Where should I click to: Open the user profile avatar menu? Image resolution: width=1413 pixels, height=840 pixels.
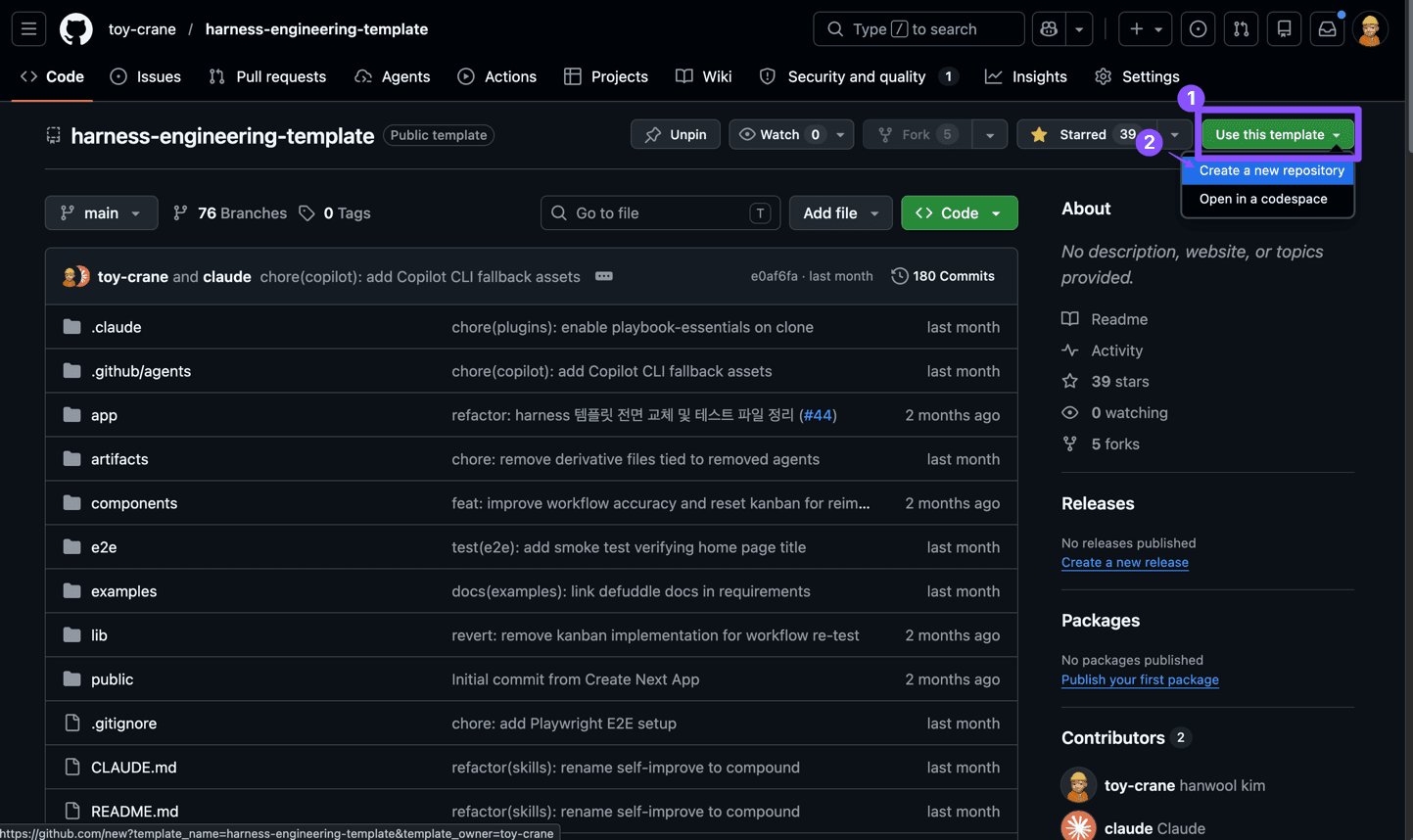click(1370, 29)
